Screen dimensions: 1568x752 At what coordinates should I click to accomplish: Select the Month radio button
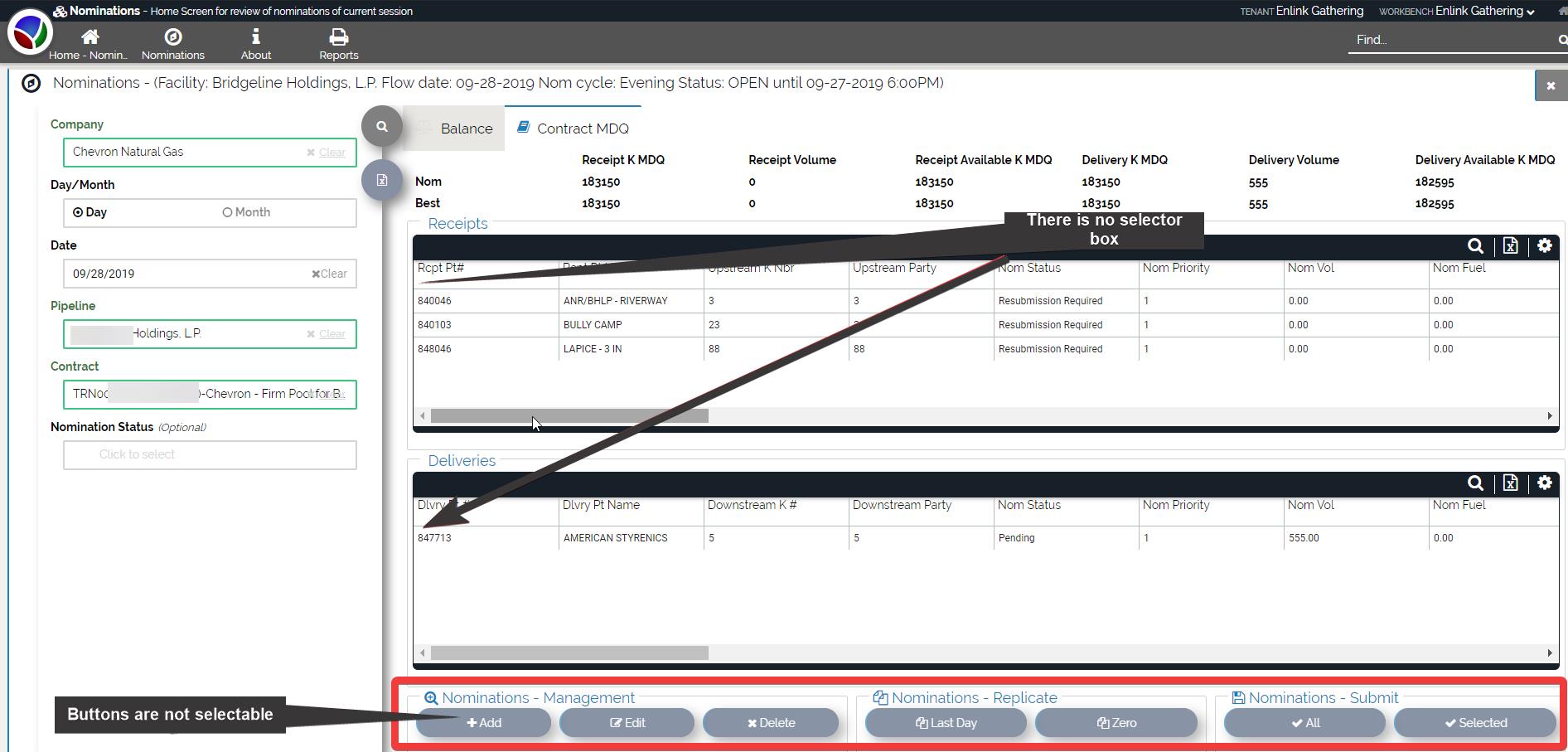point(227,212)
